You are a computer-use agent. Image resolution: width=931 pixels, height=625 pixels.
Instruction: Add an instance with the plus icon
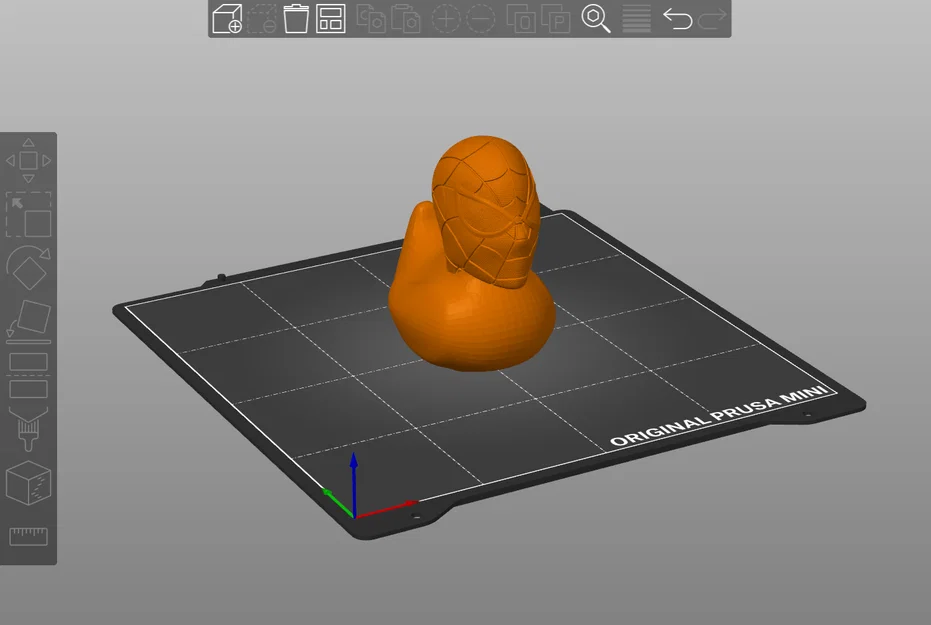pyautogui.click(x=446, y=18)
